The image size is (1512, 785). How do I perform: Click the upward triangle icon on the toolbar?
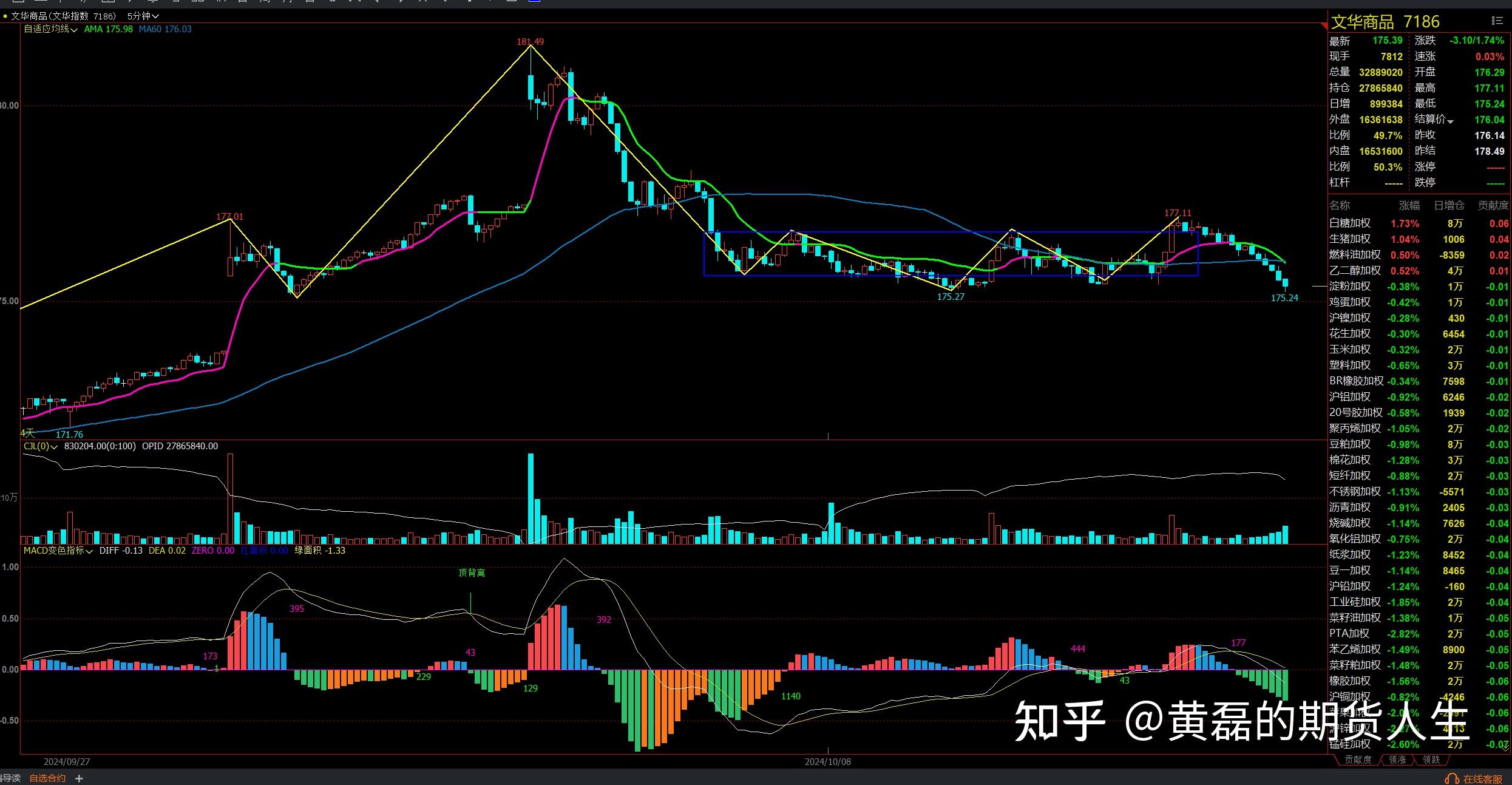coord(469,2)
